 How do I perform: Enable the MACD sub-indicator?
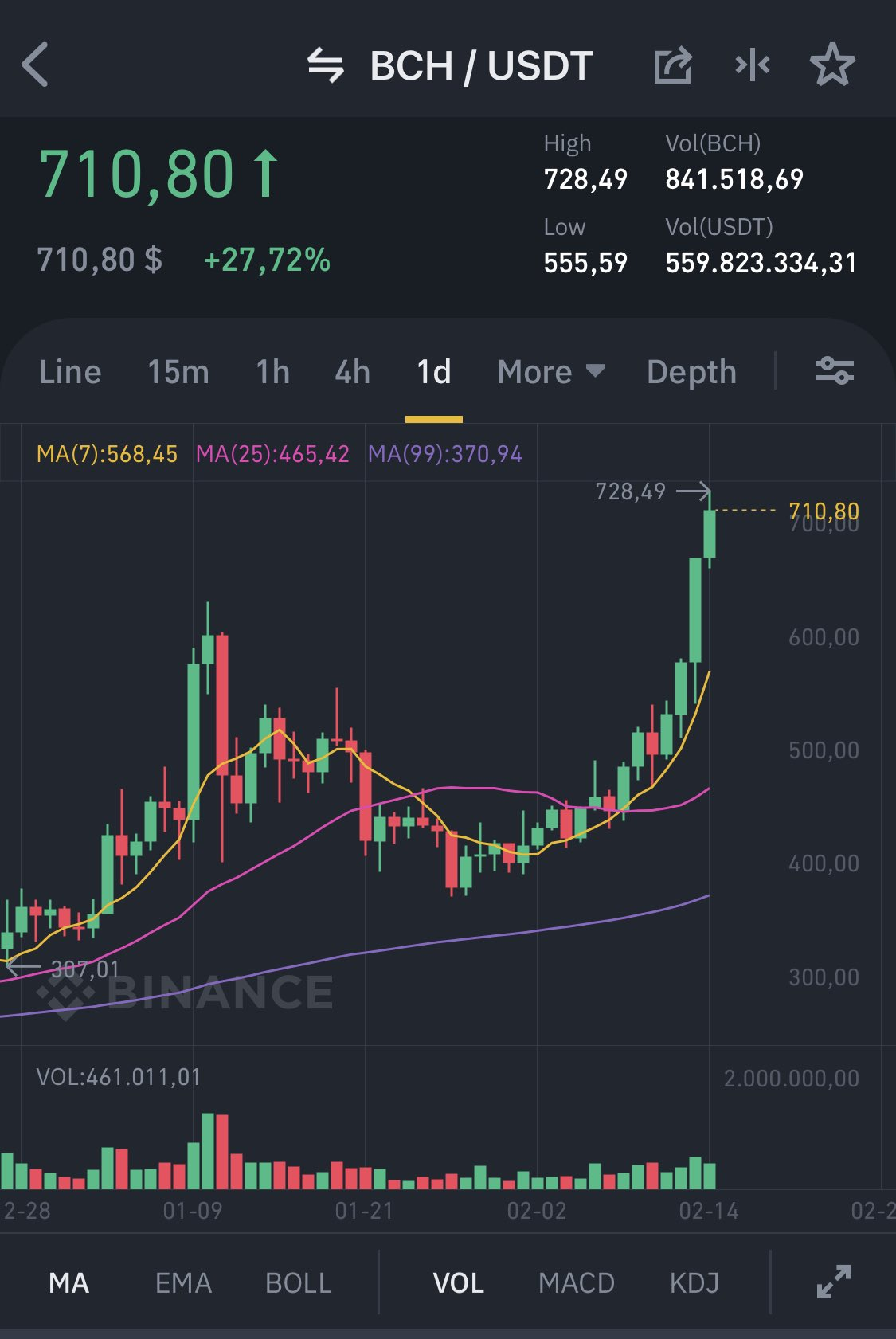577,1283
